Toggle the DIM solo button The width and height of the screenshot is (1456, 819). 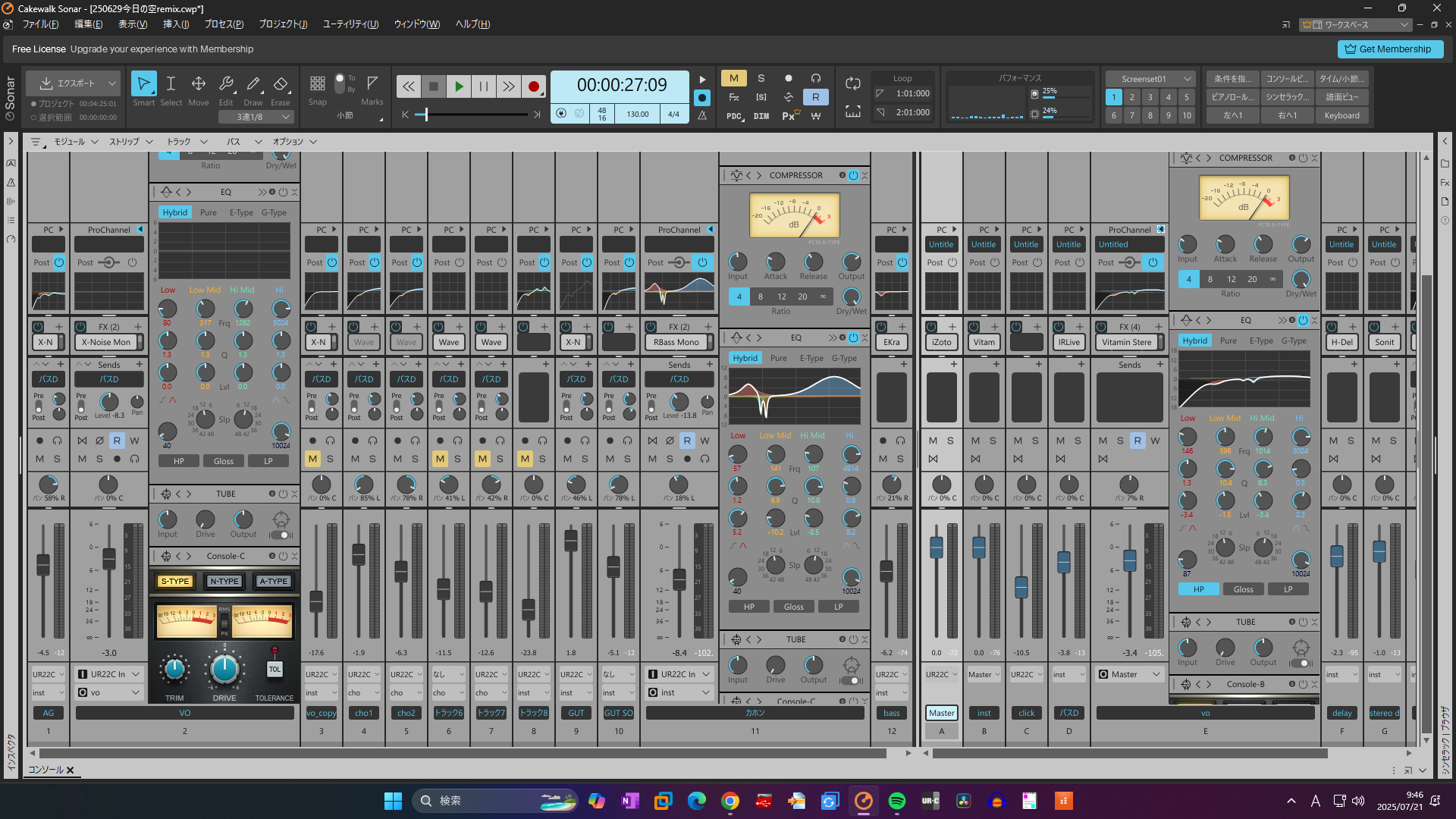(761, 116)
